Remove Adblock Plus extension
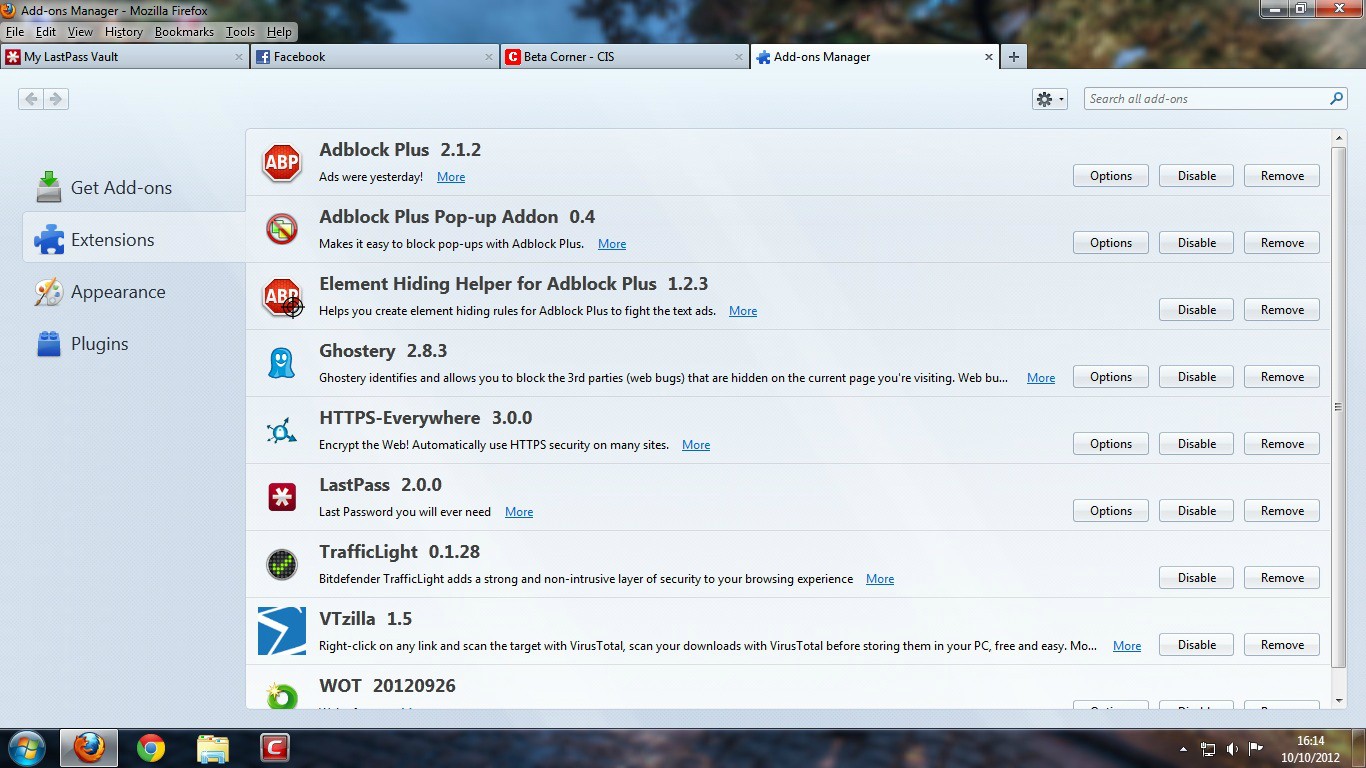The width and height of the screenshot is (1366, 768). point(1282,176)
